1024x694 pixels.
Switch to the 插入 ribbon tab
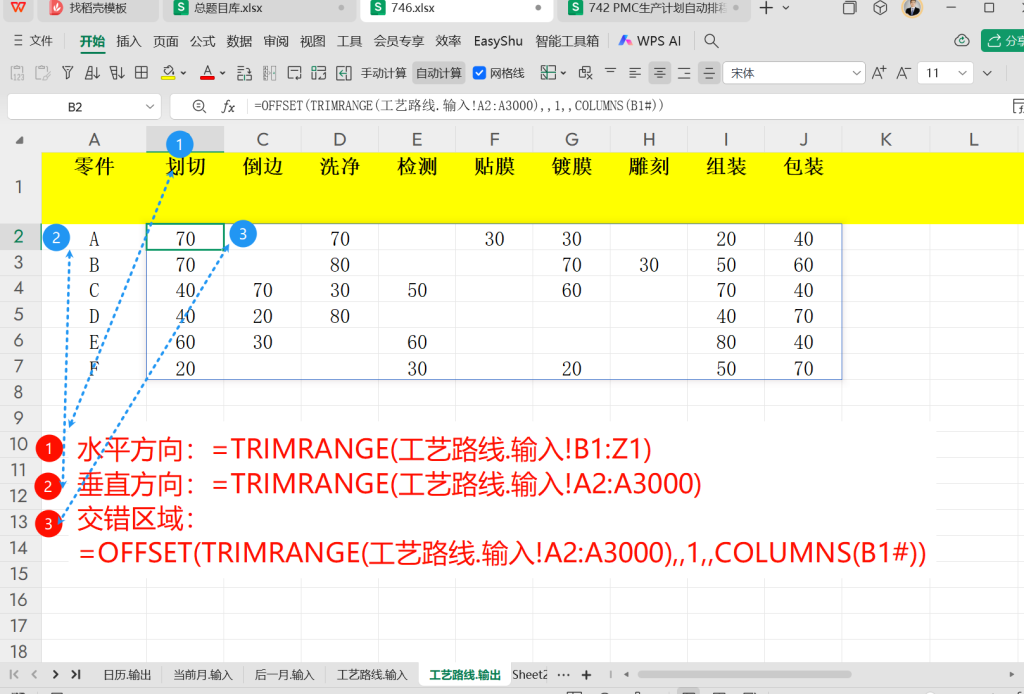click(x=129, y=41)
